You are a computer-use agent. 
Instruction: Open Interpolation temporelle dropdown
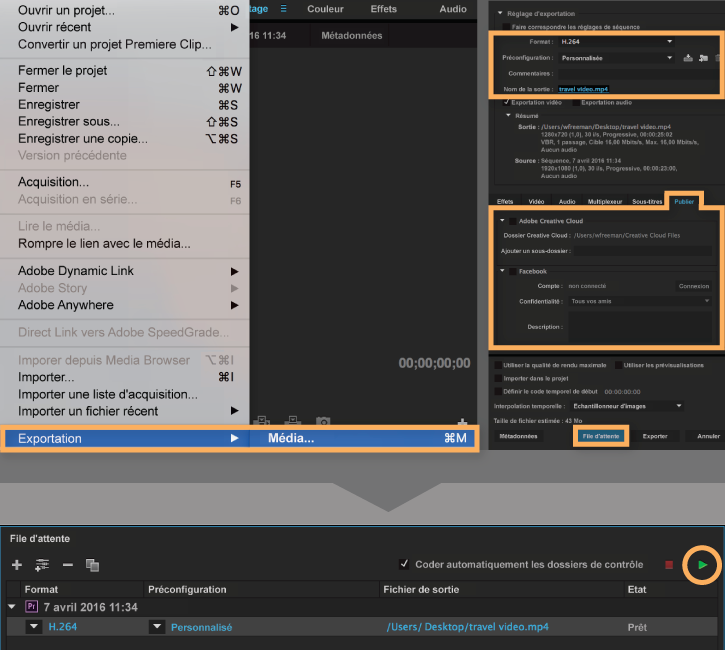(627, 406)
